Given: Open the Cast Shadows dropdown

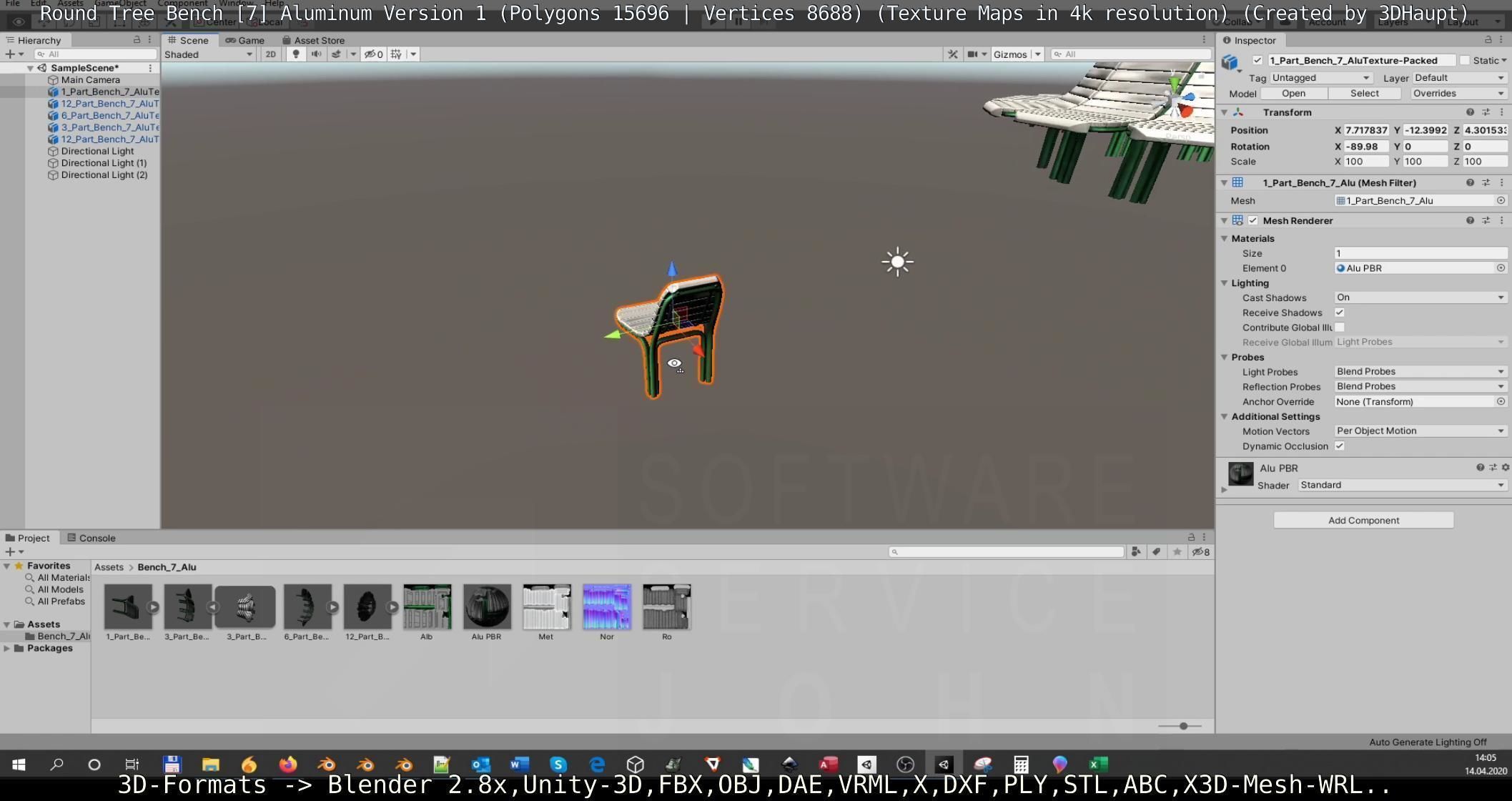Looking at the screenshot, I should (1420, 298).
